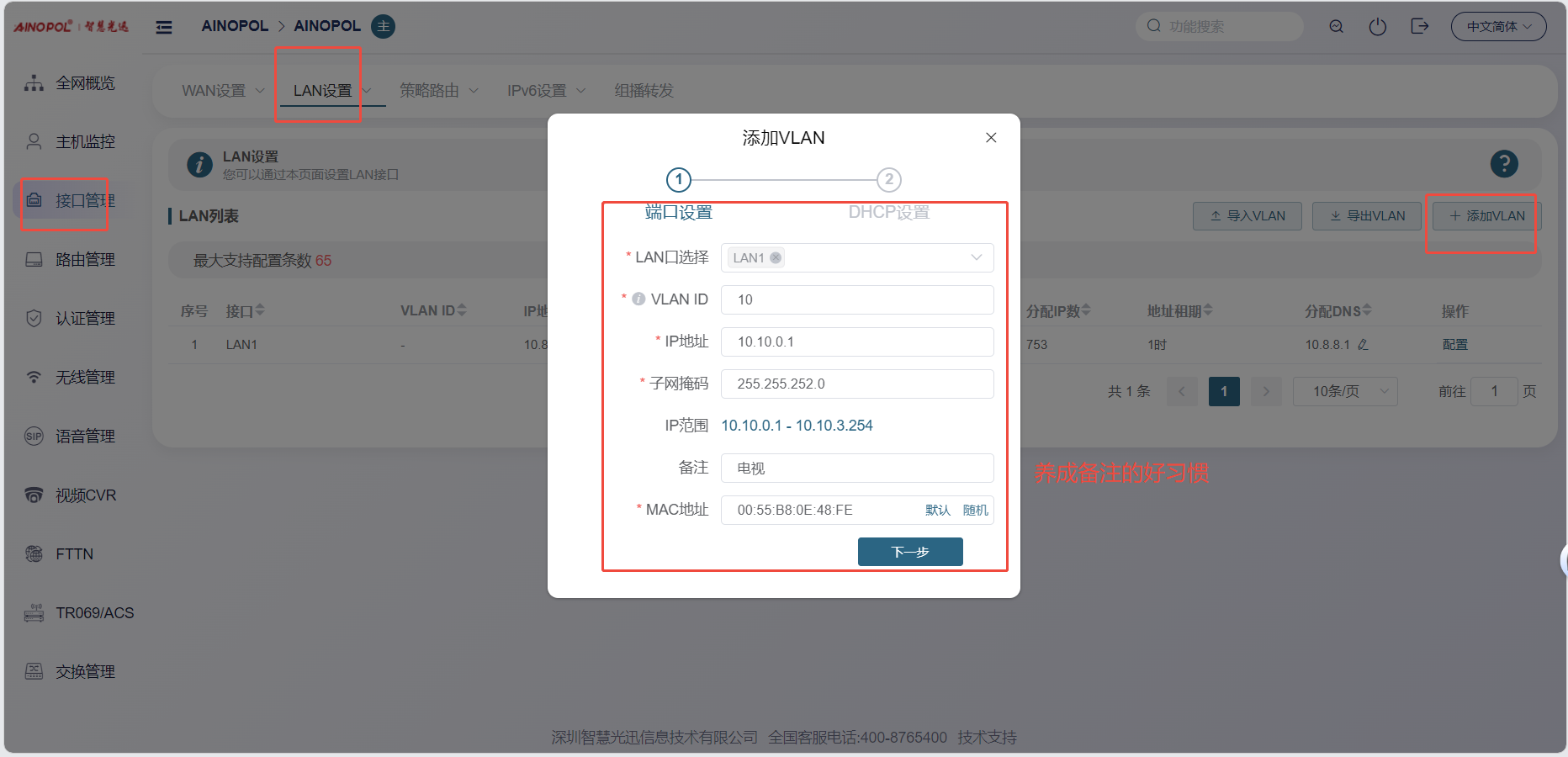Click the power restart icon in header
This screenshot has height=757, width=1568.
tap(1377, 27)
